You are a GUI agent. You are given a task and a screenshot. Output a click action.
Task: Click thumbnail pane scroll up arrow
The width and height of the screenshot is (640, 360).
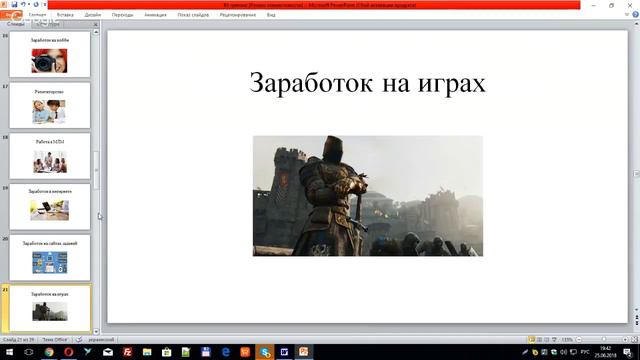click(96, 32)
